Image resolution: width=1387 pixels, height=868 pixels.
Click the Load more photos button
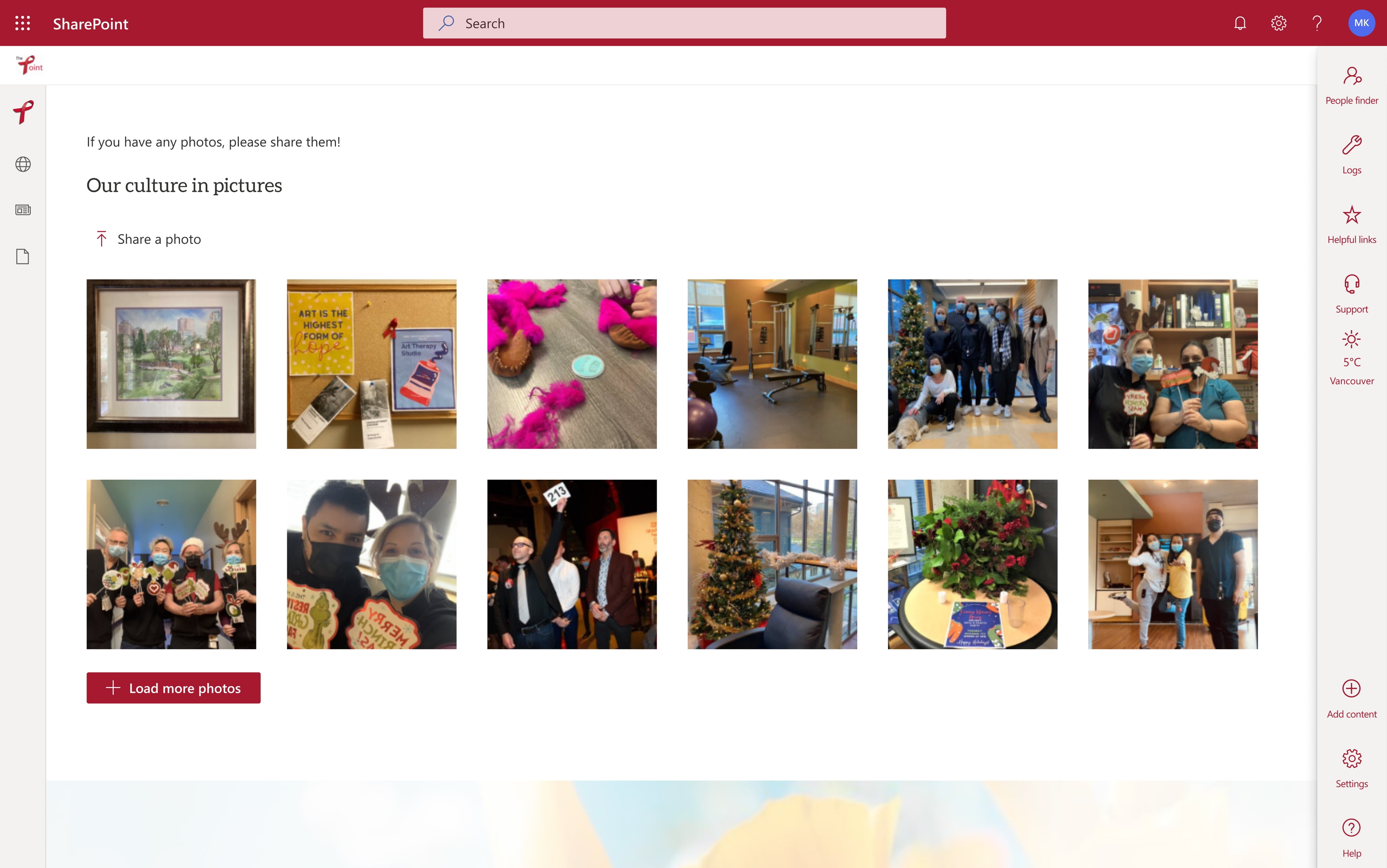tap(173, 687)
